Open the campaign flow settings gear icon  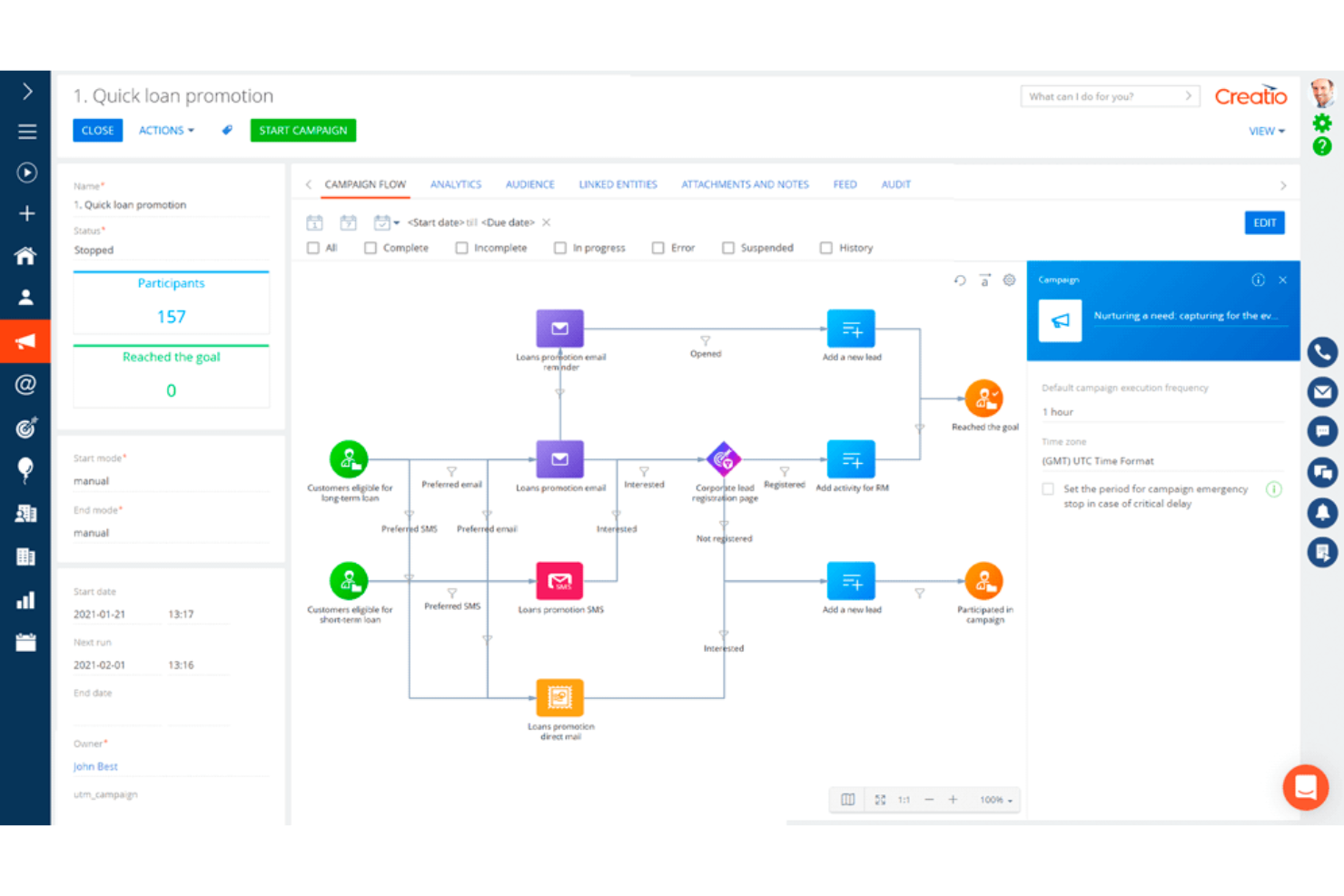pyautogui.click(x=1009, y=280)
